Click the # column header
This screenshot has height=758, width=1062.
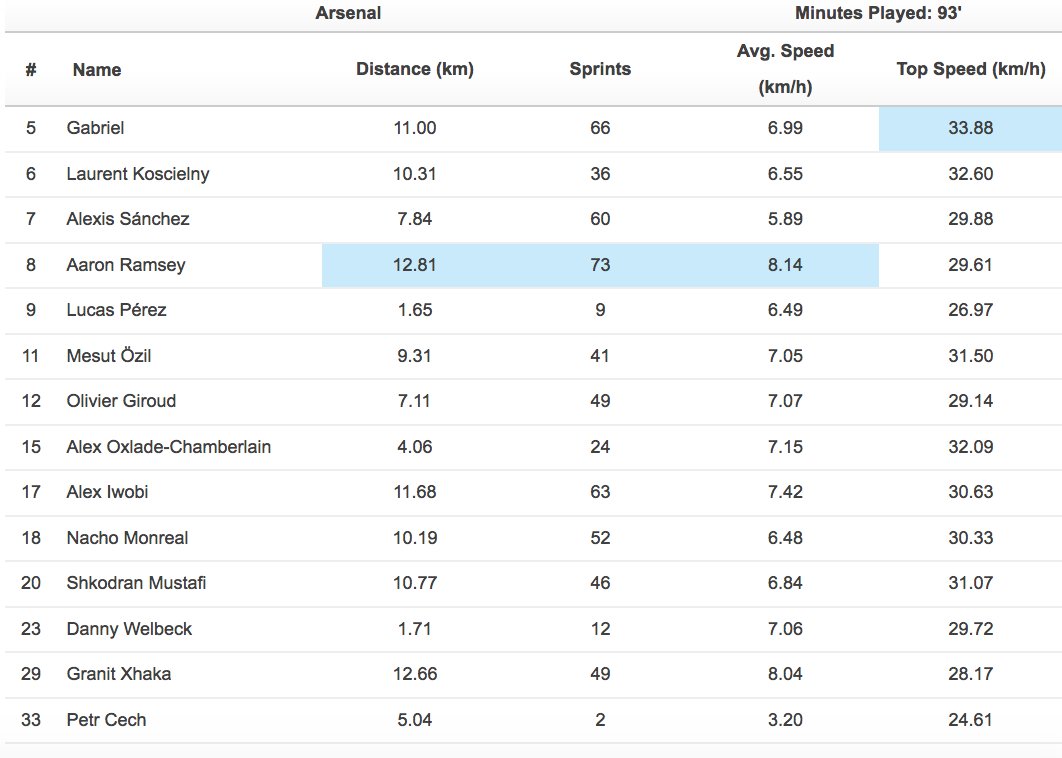click(30, 69)
